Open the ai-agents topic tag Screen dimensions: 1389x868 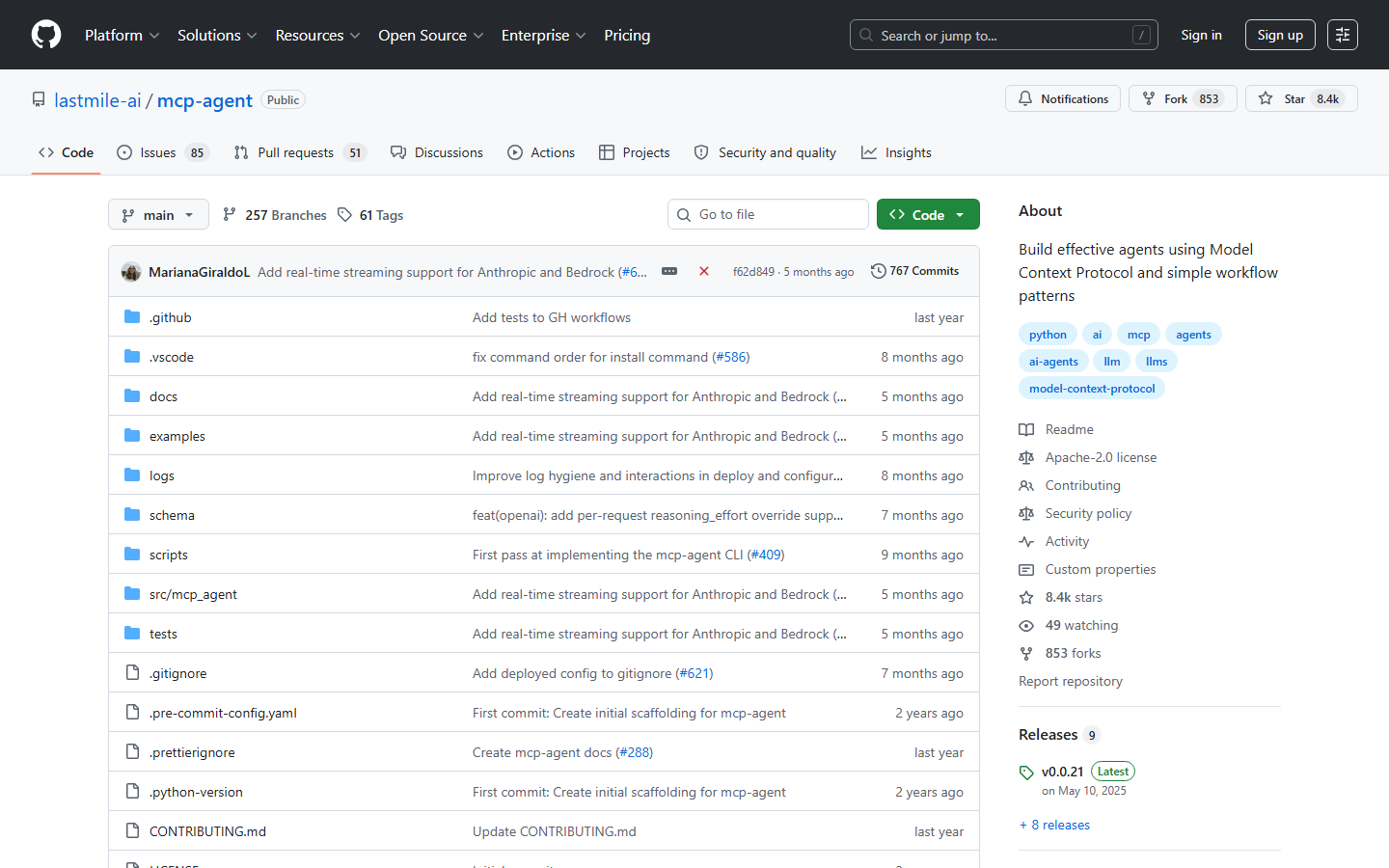click(x=1053, y=362)
